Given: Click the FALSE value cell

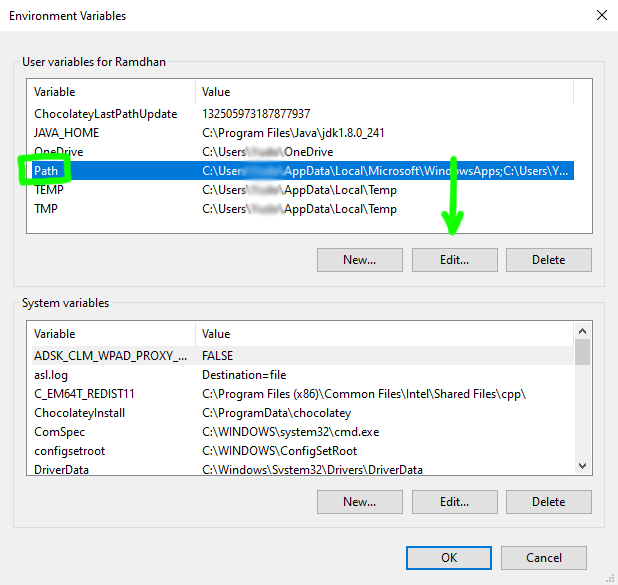Looking at the screenshot, I should click(x=218, y=356).
